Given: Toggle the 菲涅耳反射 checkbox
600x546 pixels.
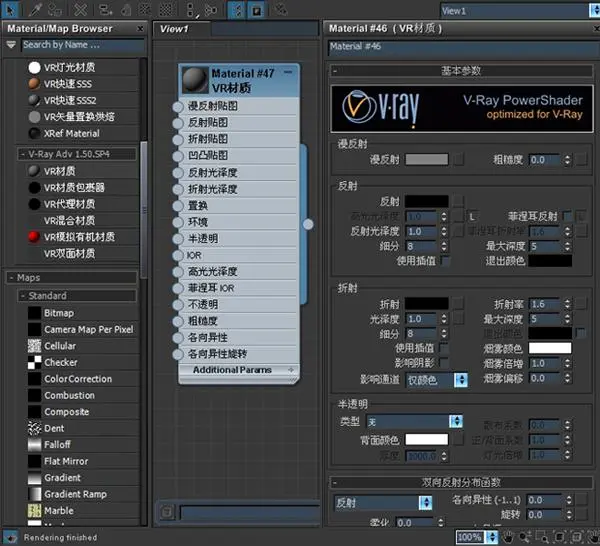Looking at the screenshot, I should coord(567,217).
